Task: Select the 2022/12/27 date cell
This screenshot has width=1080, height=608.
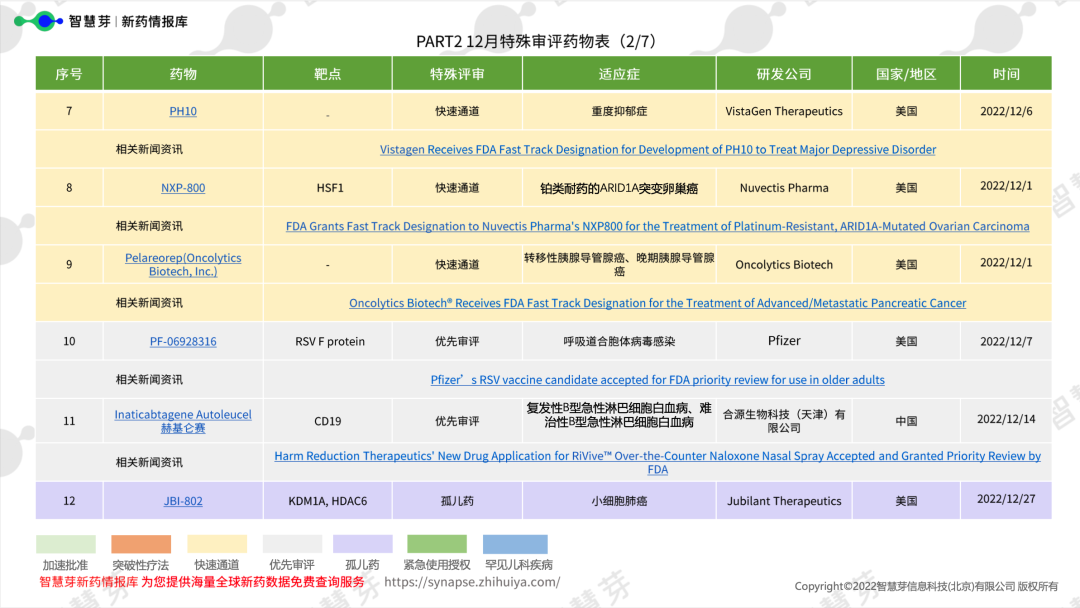Action: pos(1006,501)
